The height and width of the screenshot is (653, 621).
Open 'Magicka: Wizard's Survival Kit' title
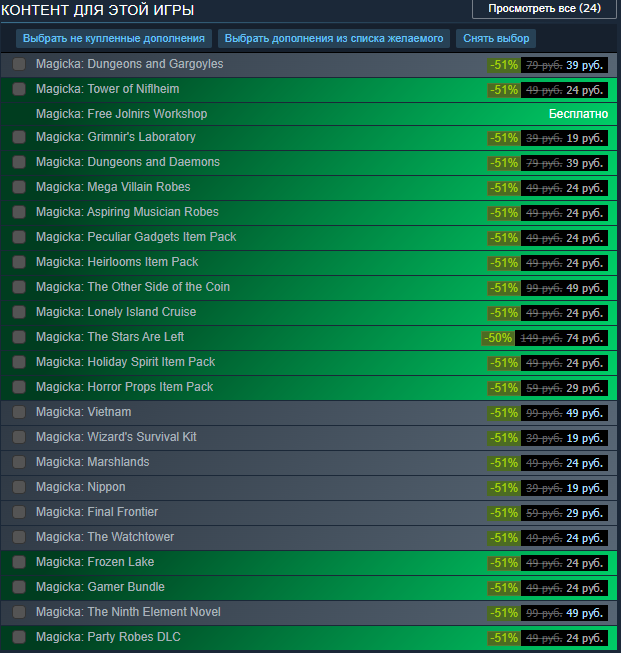click(x=116, y=437)
